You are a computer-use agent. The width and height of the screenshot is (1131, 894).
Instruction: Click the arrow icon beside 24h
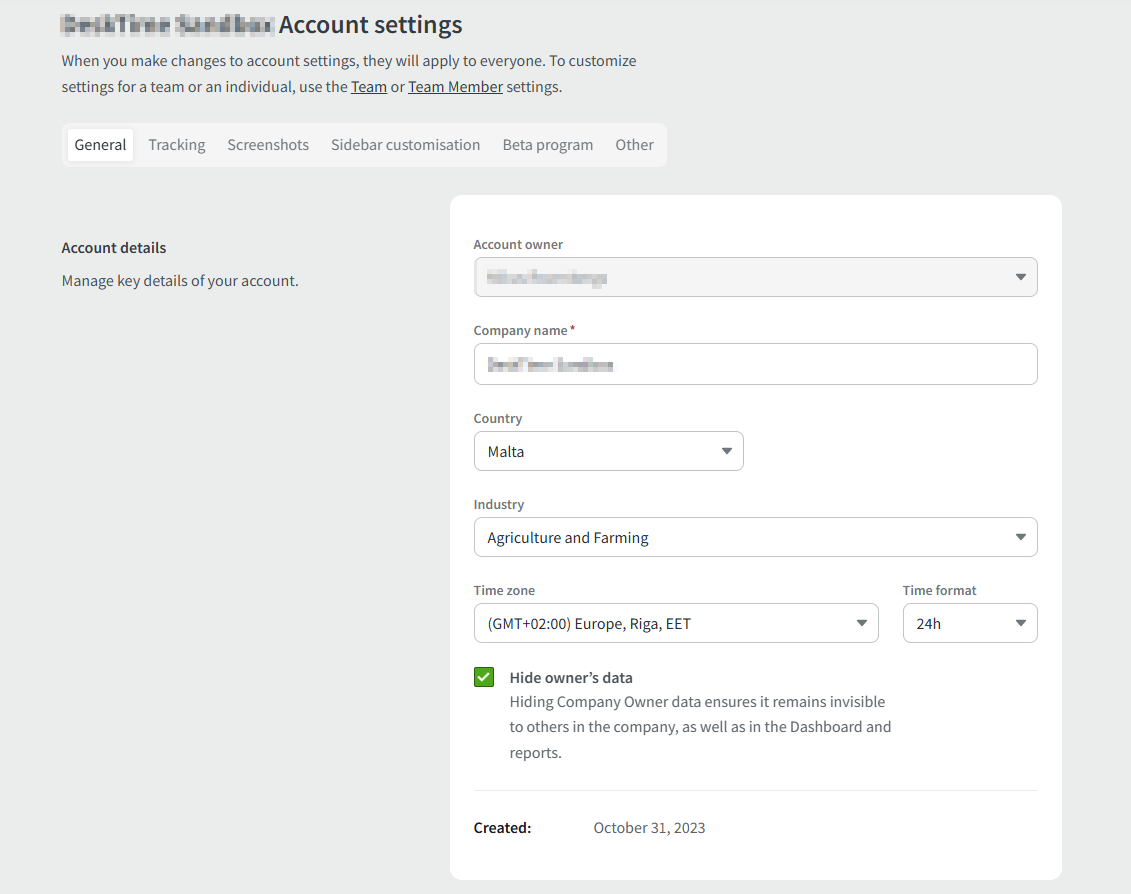[1020, 623]
